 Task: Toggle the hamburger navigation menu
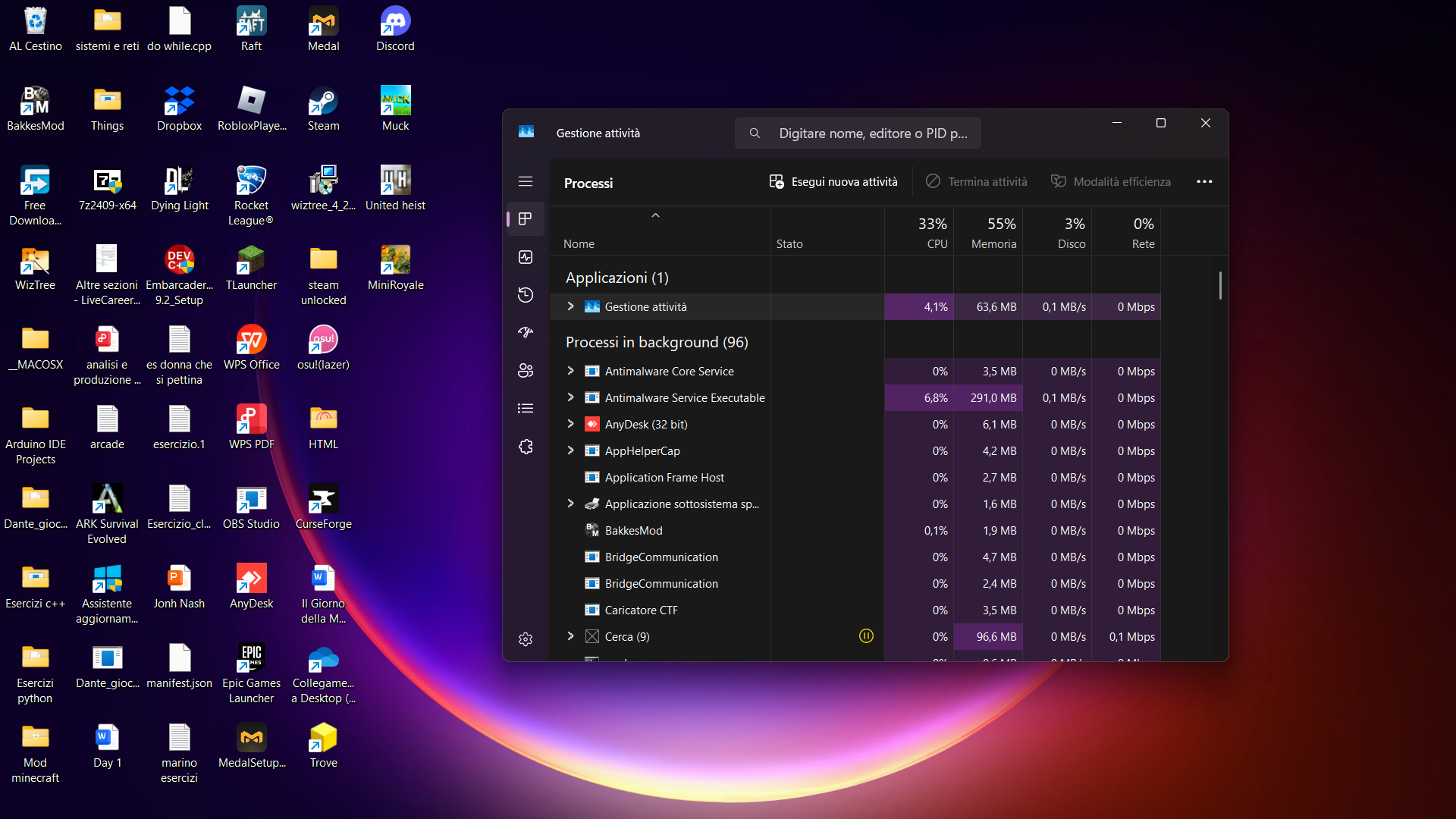(x=526, y=181)
